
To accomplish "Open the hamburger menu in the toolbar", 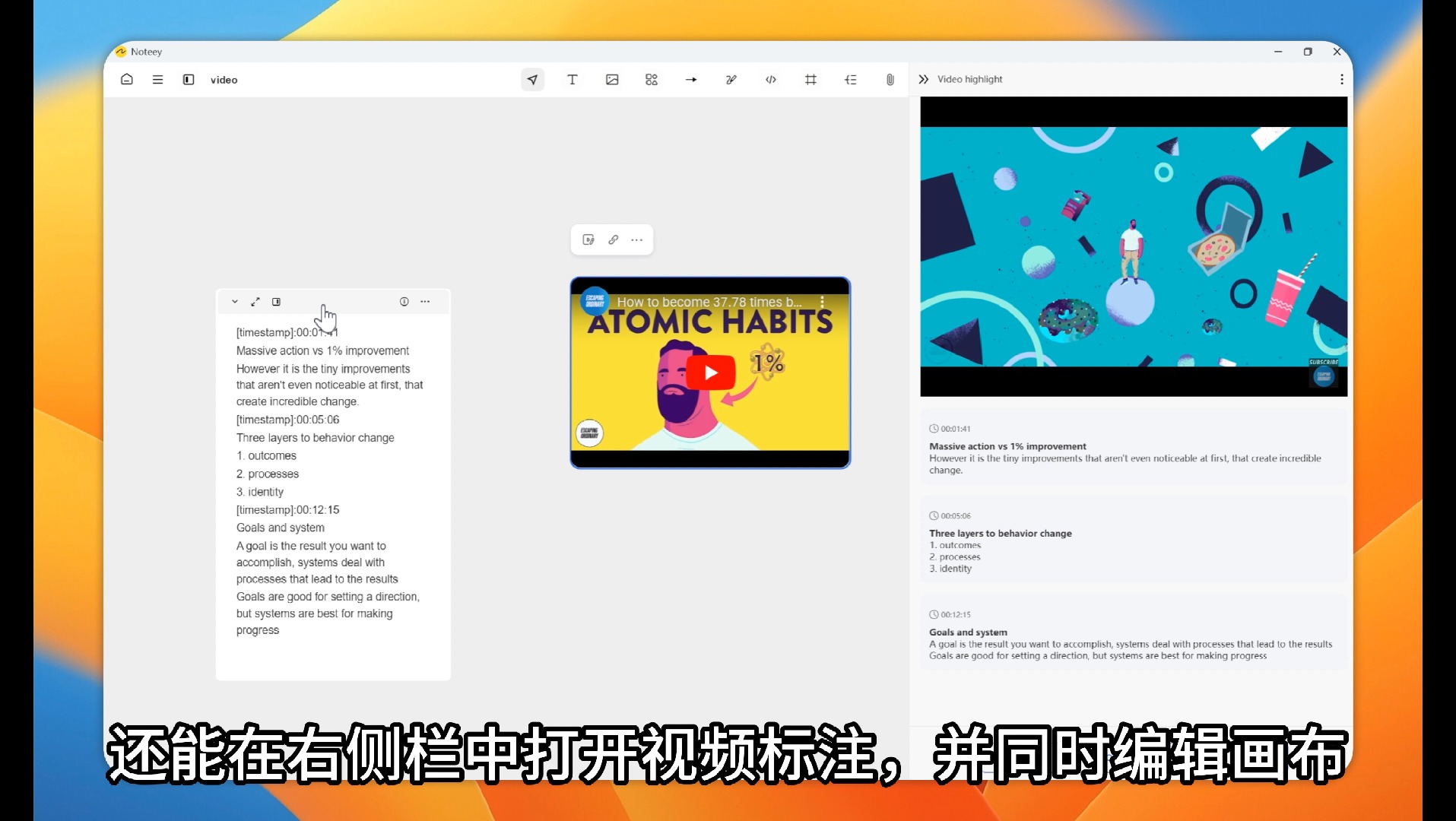I will point(157,79).
